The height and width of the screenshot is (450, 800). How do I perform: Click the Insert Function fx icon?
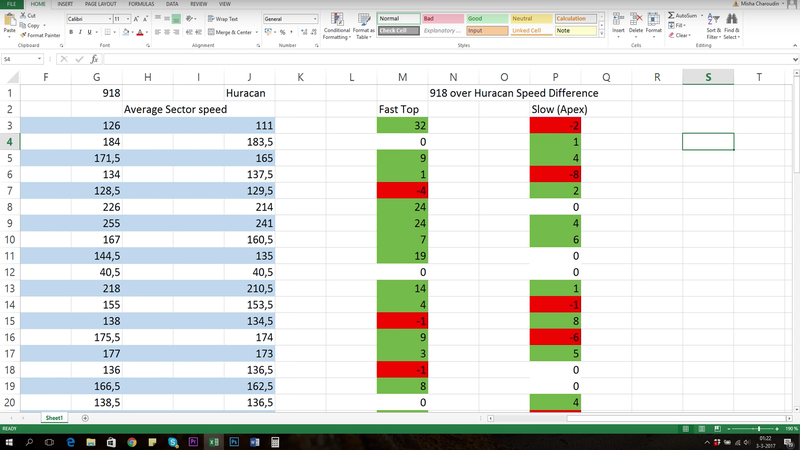[94, 59]
